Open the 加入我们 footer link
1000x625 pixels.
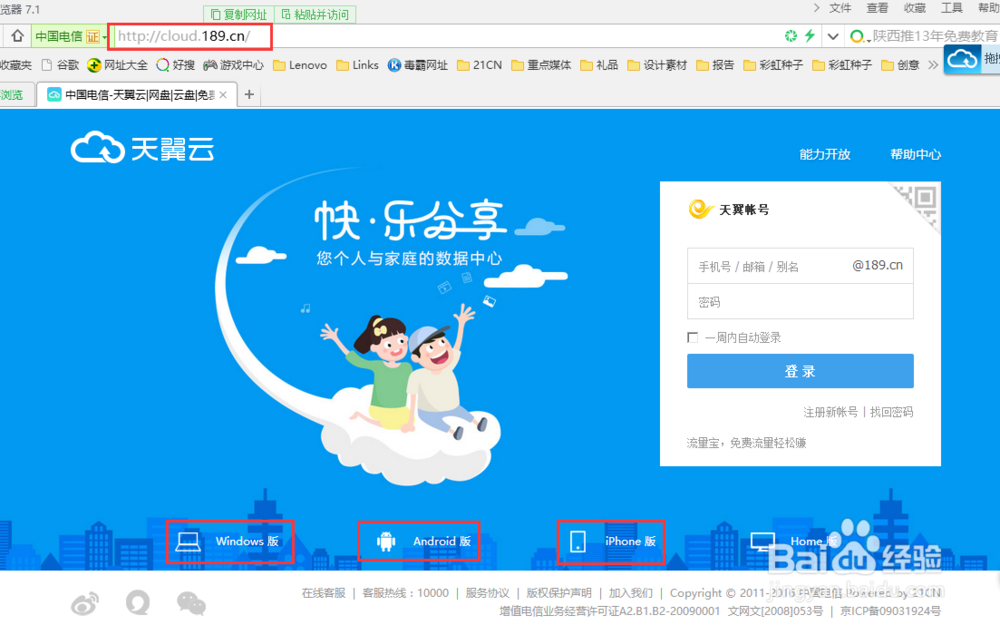click(x=630, y=593)
